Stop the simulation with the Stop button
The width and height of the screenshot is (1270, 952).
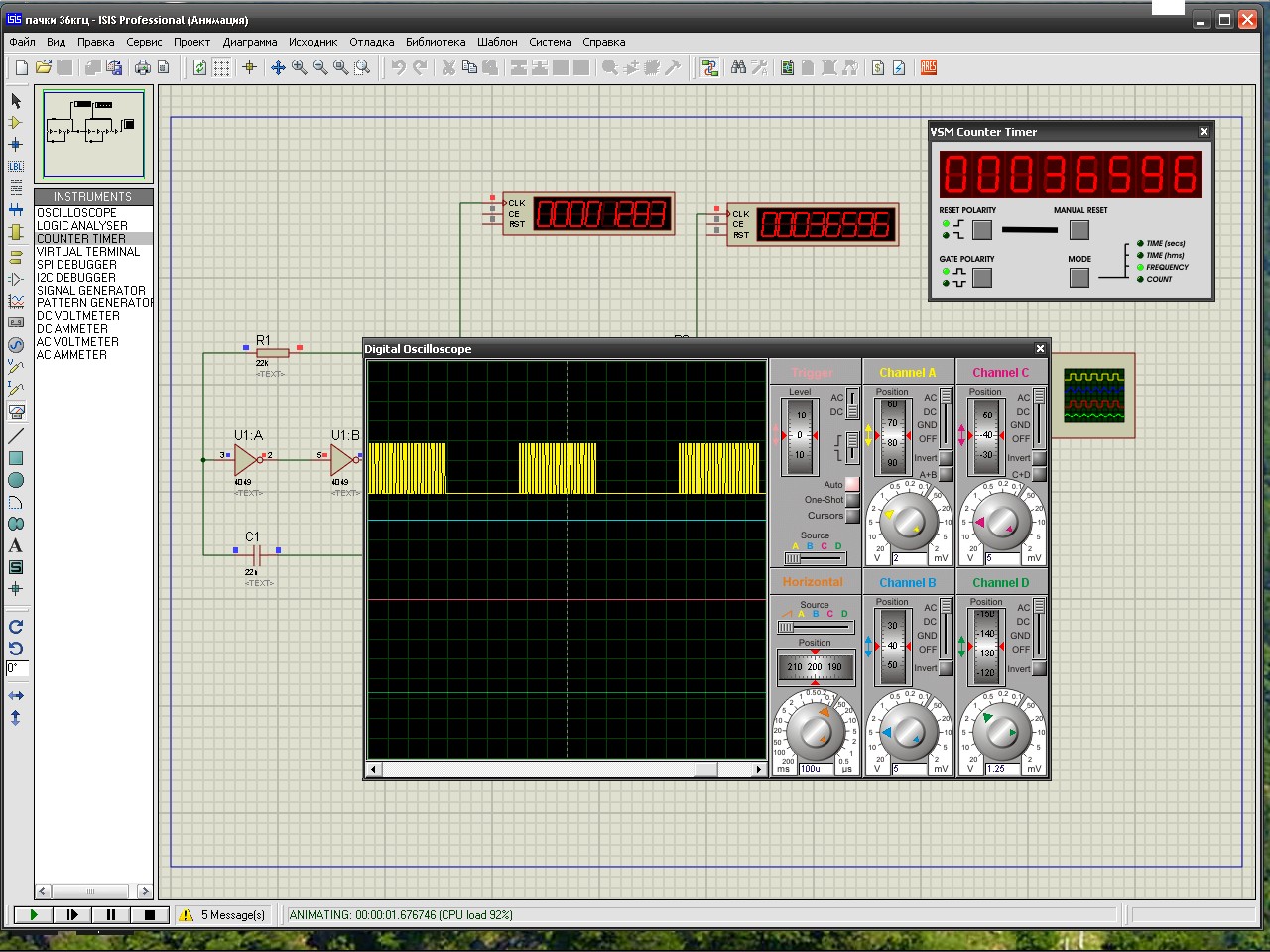[150, 915]
